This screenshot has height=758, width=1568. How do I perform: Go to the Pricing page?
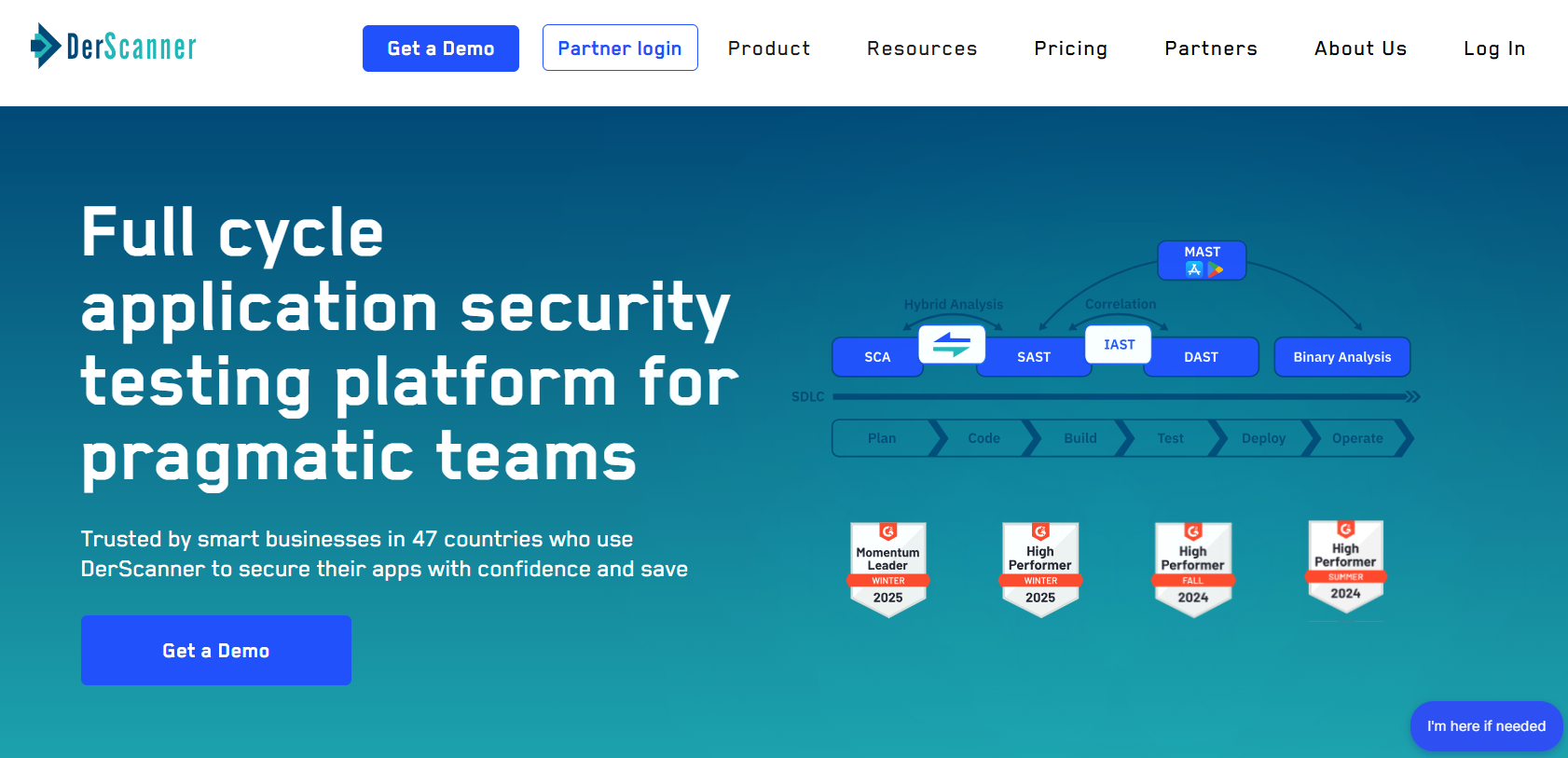coord(1070,48)
